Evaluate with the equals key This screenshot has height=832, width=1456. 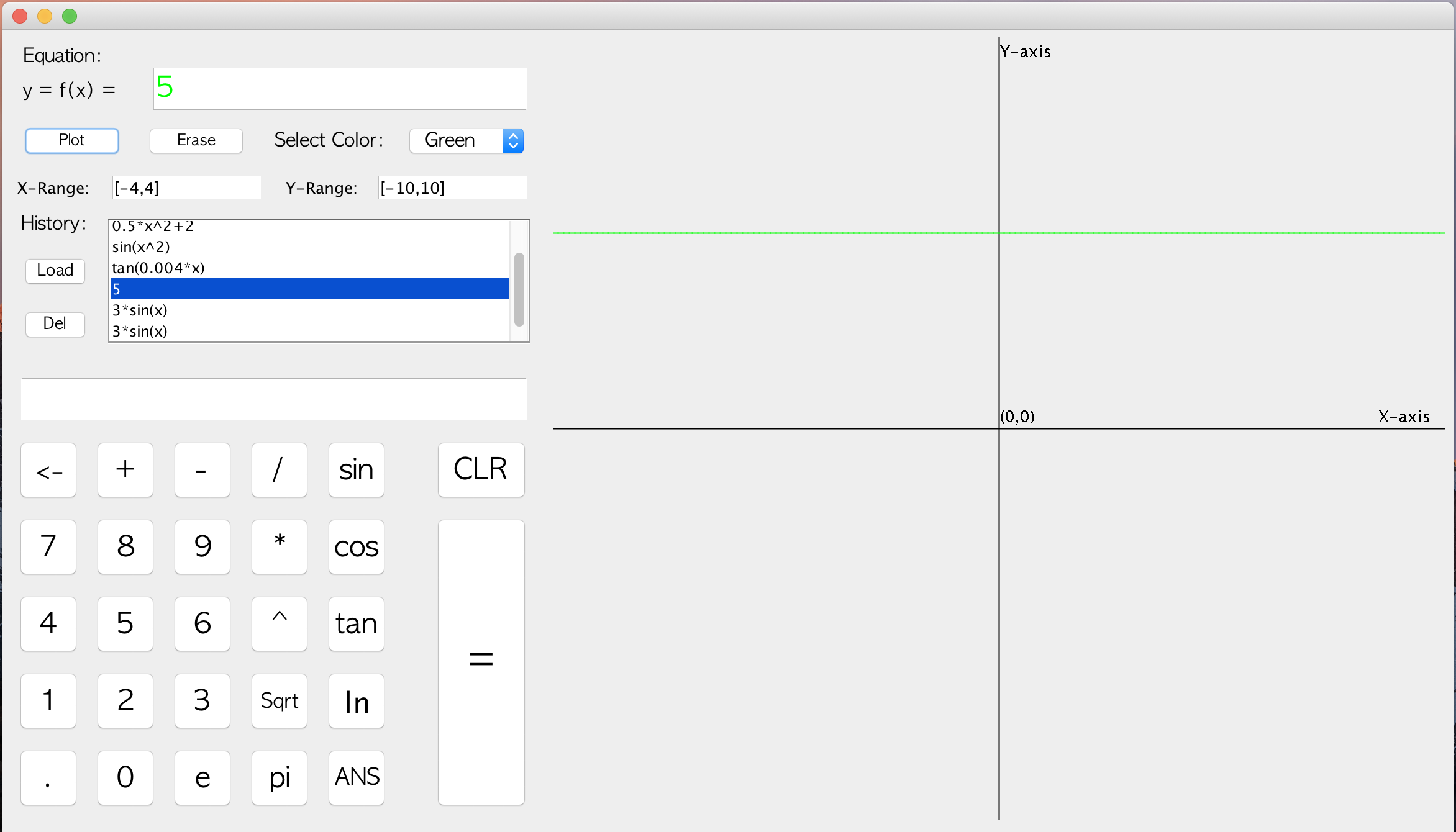click(x=481, y=662)
